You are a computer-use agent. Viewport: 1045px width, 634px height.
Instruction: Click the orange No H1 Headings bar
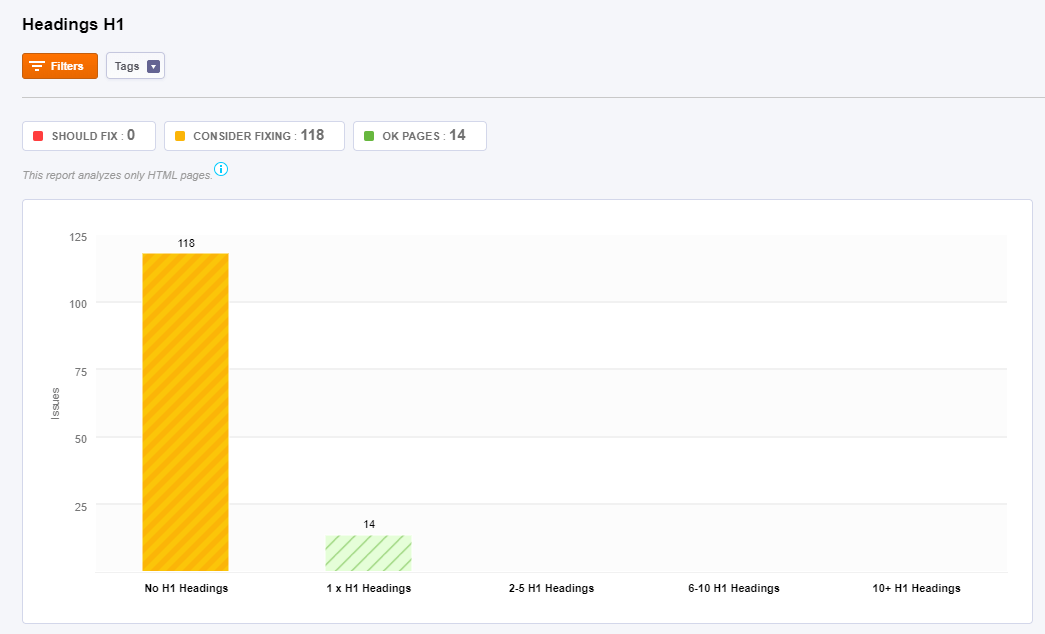click(x=185, y=412)
